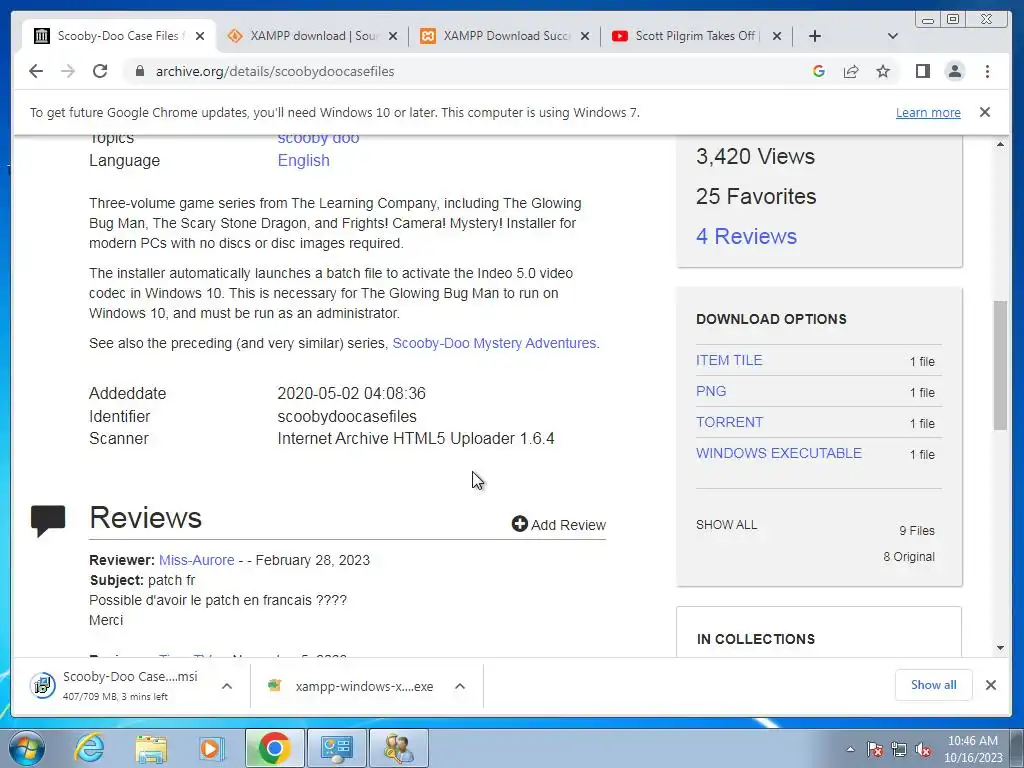Open the 4 Reviews link
Screen dimensions: 1024x768
point(746,236)
